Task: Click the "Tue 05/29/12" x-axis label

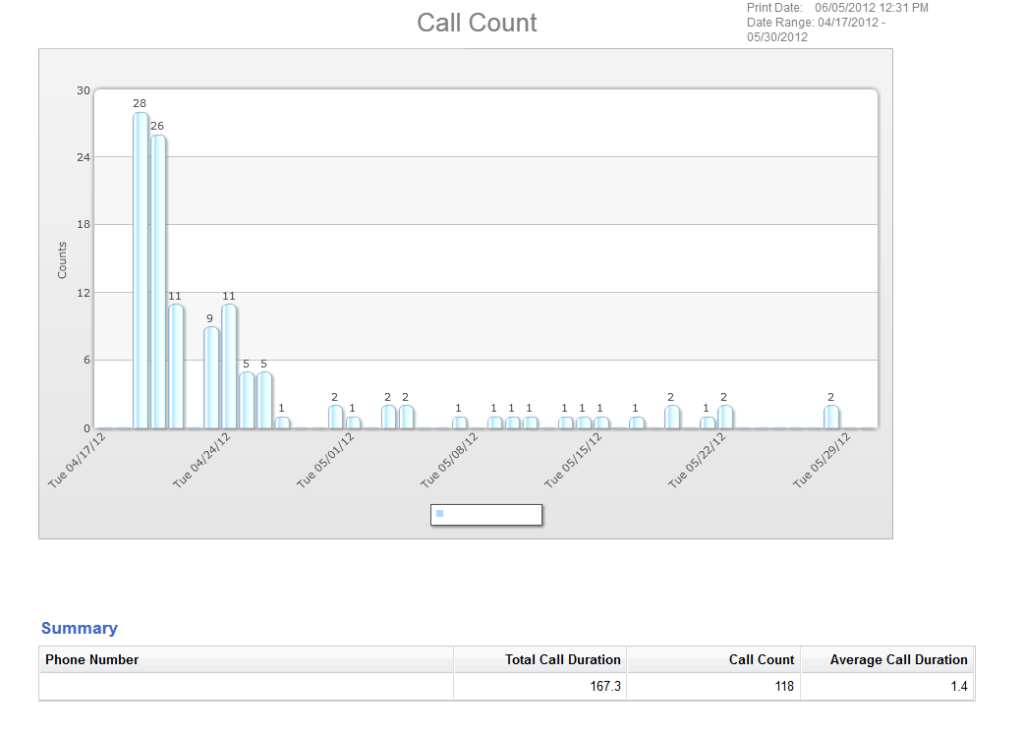Action: point(822,460)
